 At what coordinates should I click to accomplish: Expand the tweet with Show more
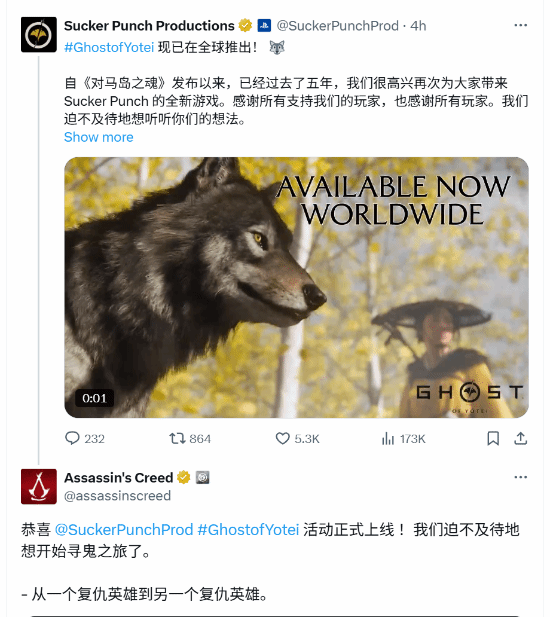99,137
